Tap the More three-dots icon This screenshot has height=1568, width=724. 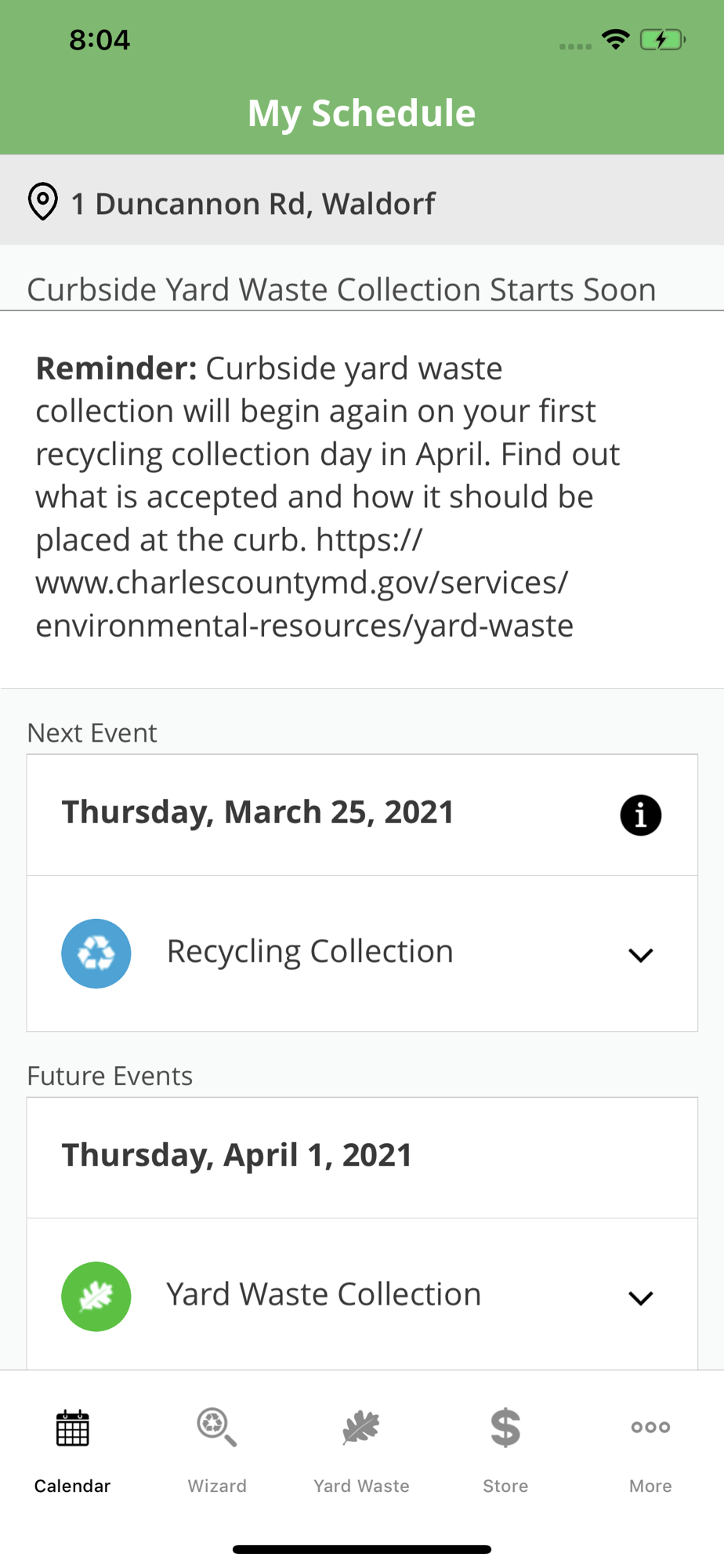(650, 1427)
